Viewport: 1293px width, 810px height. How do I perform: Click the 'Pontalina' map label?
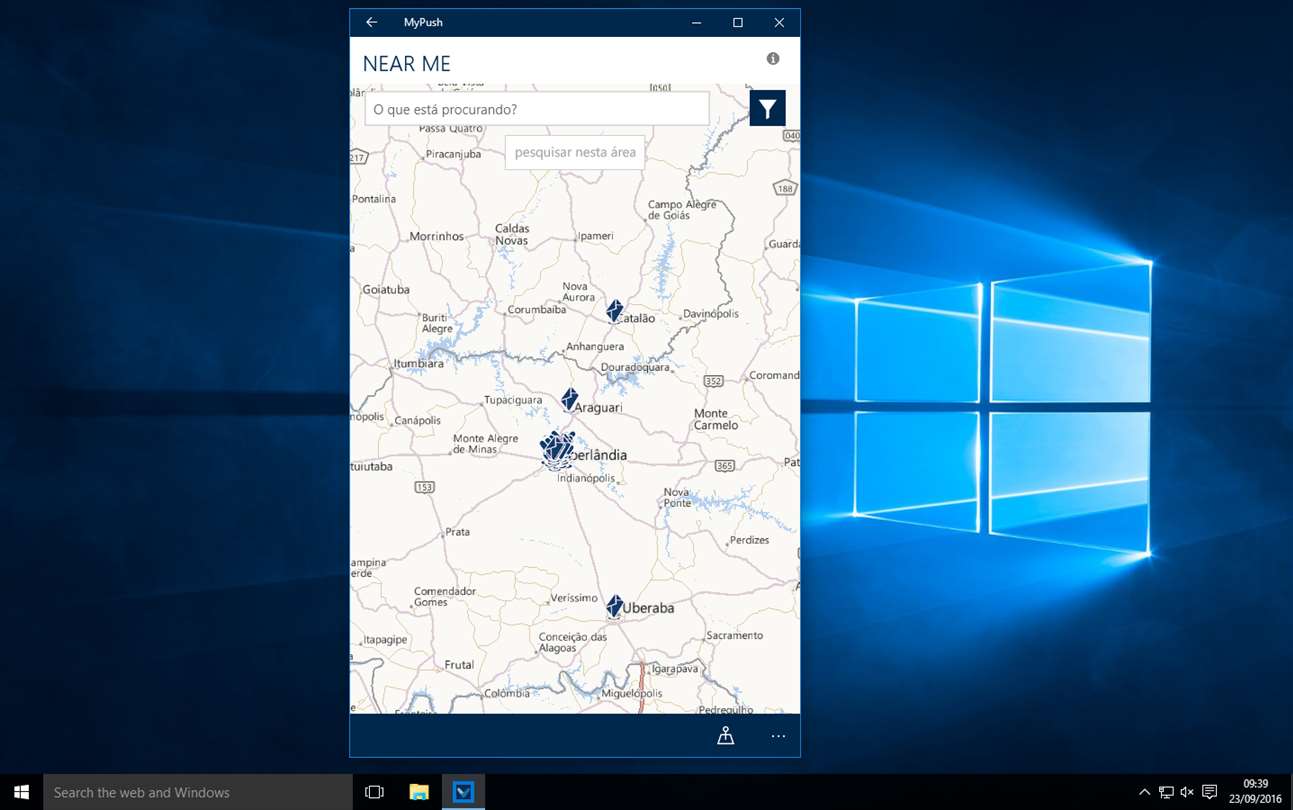click(x=374, y=199)
